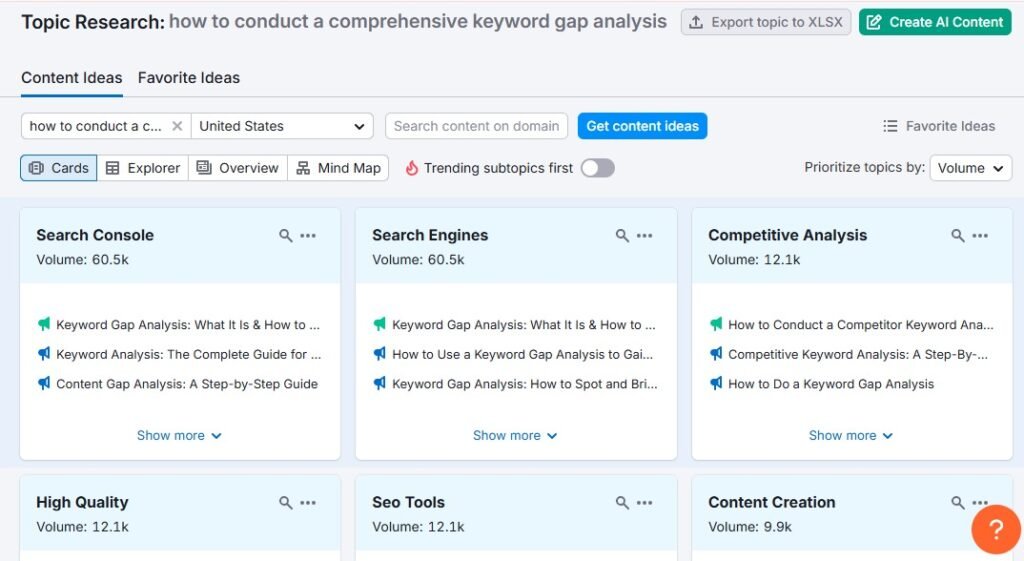Click the orange help question mark button

(996, 529)
